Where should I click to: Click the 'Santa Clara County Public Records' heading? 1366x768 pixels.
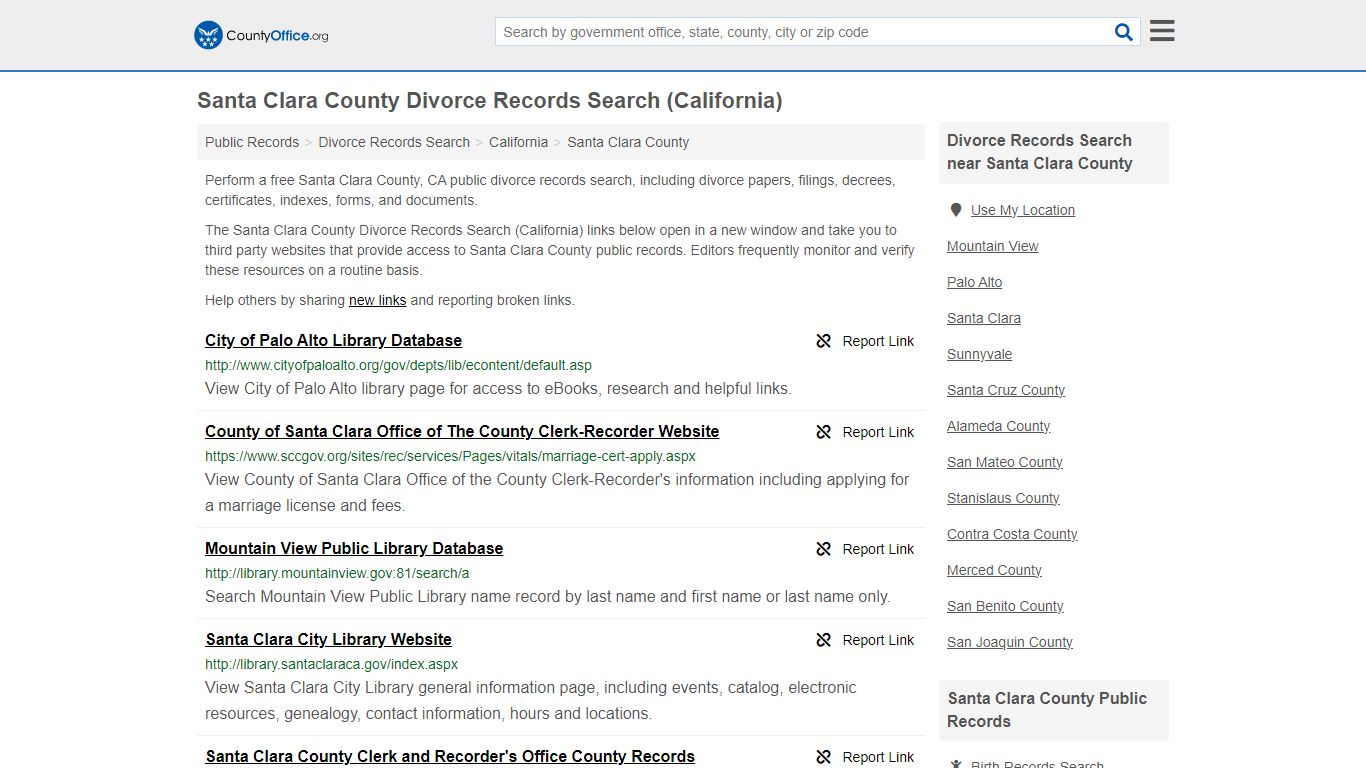coord(1047,710)
